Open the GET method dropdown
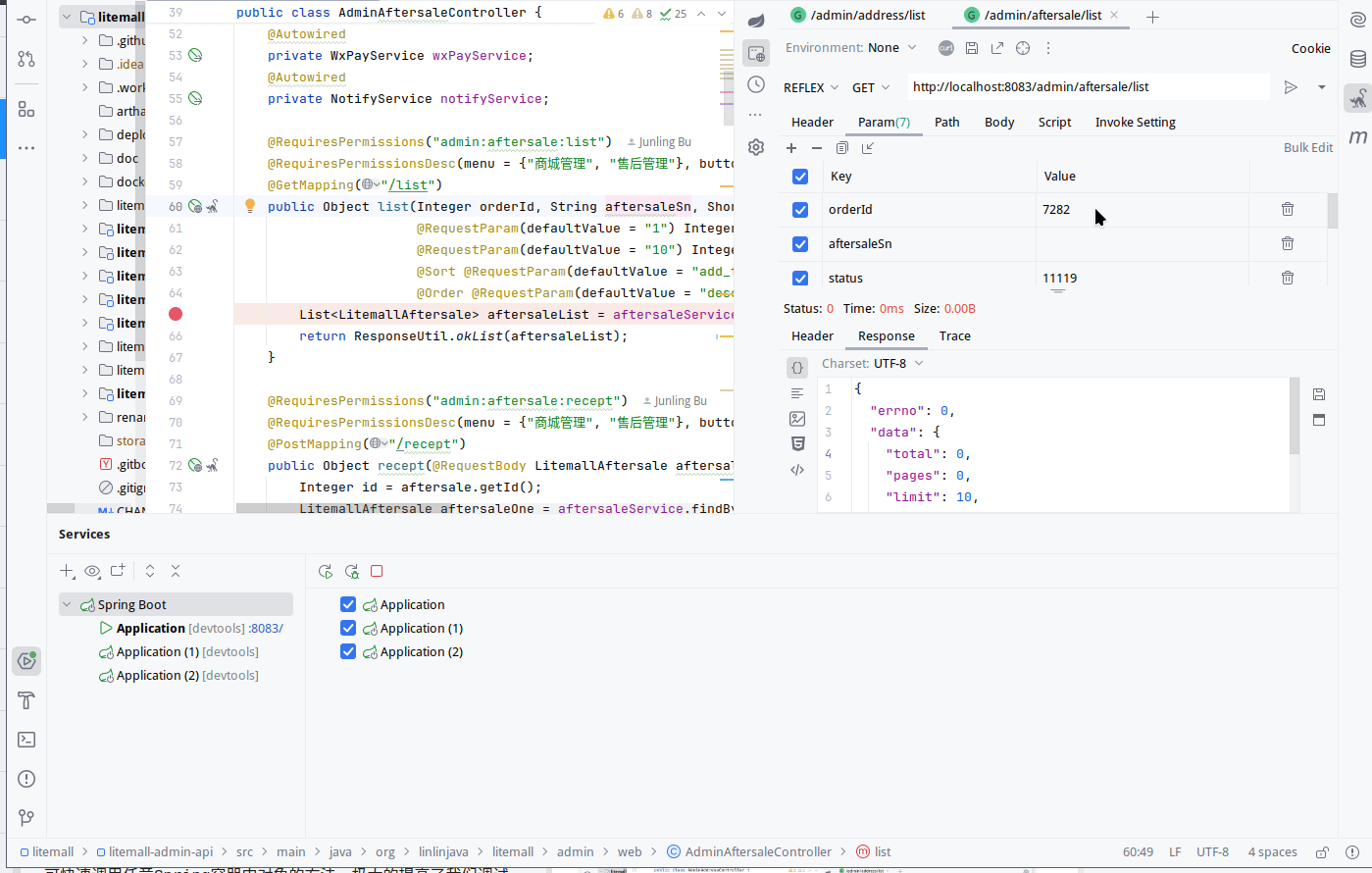The height and width of the screenshot is (873, 1372). [x=871, y=87]
